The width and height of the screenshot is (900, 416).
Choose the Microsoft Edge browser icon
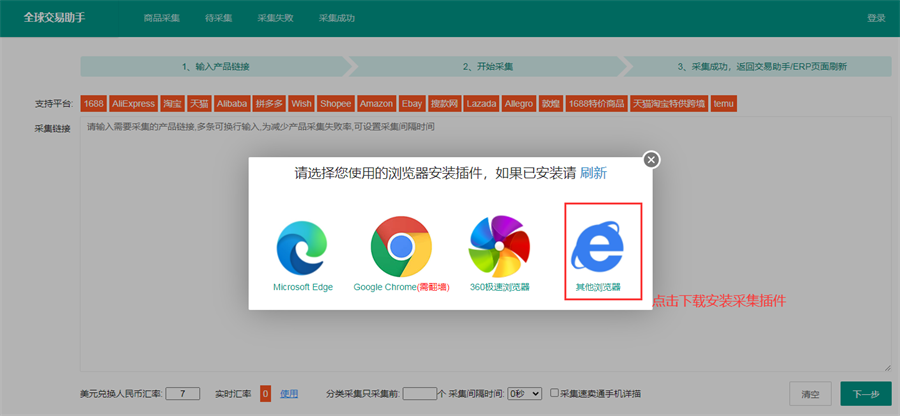[x=302, y=248]
